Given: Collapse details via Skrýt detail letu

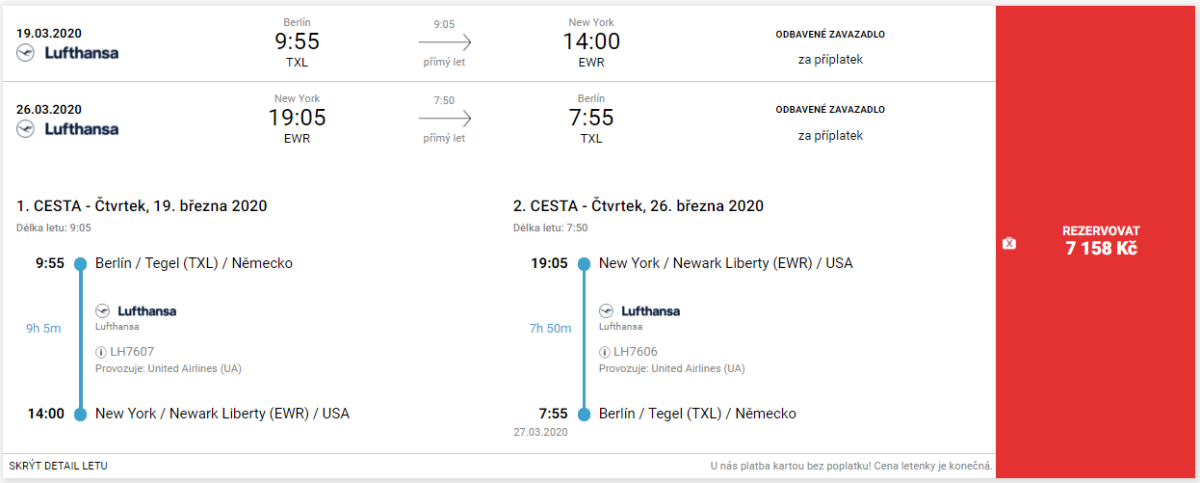Looking at the screenshot, I should point(58,466).
